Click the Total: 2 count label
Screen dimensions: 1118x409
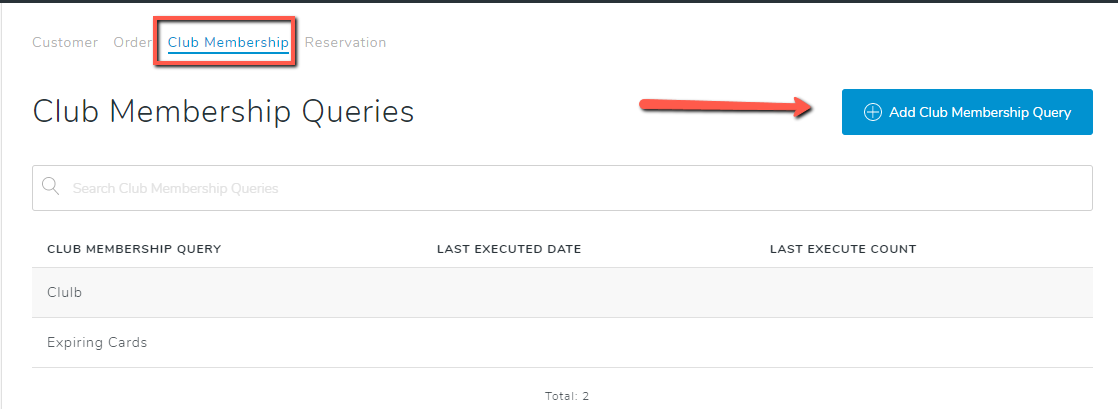click(566, 396)
